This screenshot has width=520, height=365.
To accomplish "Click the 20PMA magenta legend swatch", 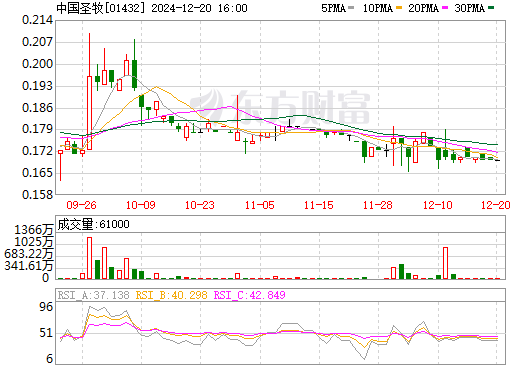I will 445,8.
